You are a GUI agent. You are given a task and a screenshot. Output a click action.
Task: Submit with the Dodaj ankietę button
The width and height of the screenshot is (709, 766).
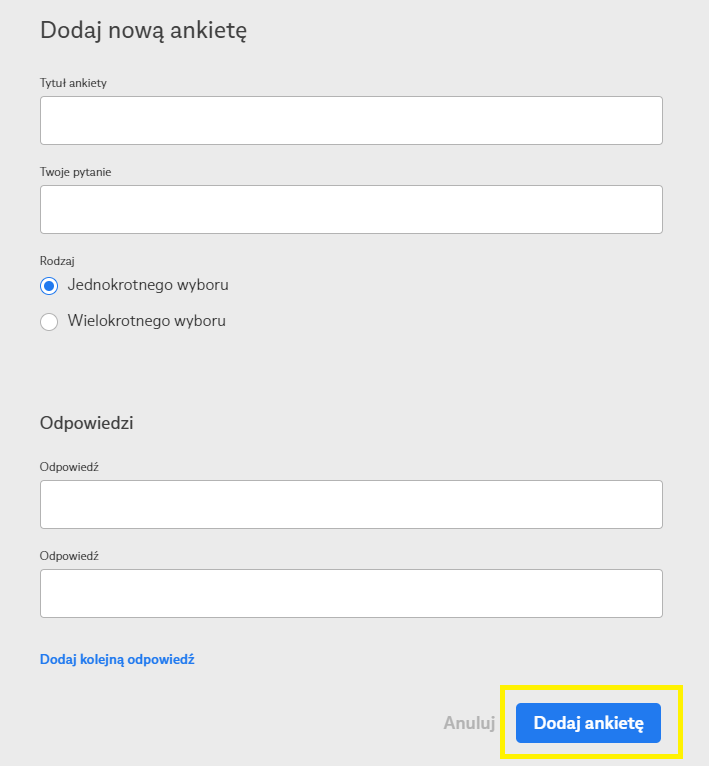coord(588,722)
